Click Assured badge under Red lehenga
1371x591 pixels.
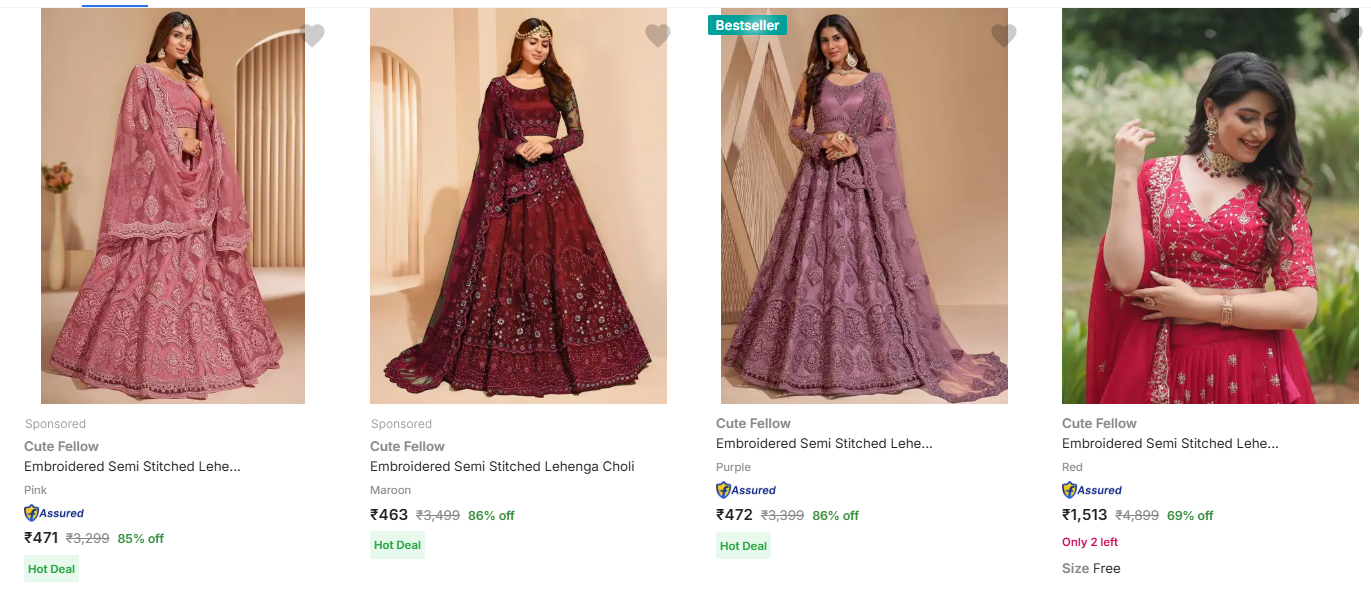(1092, 490)
